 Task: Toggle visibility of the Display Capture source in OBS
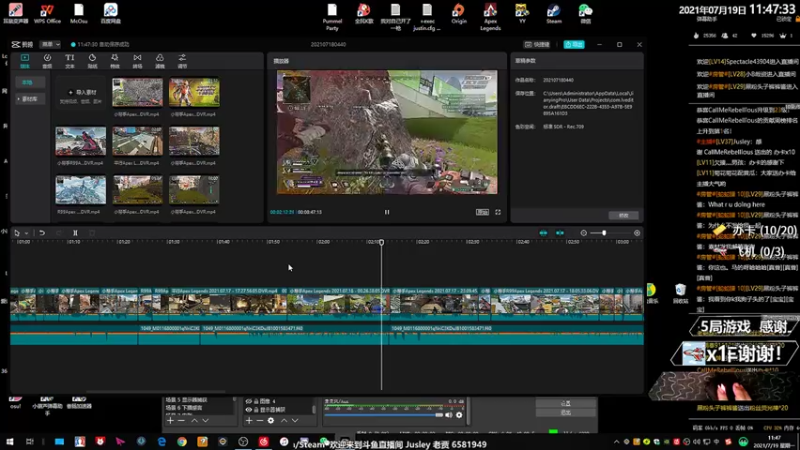pos(248,410)
